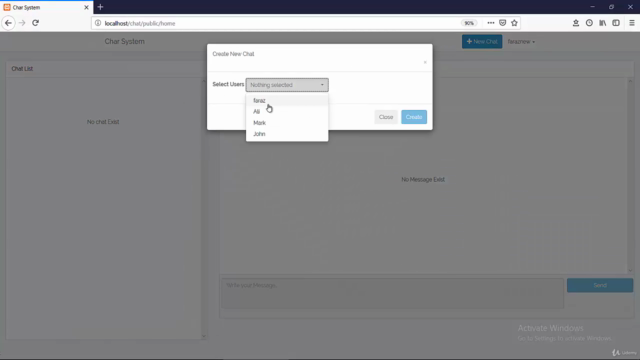640x360 pixels.
Task: Click the Pocket save icon
Action: [x=502, y=23]
